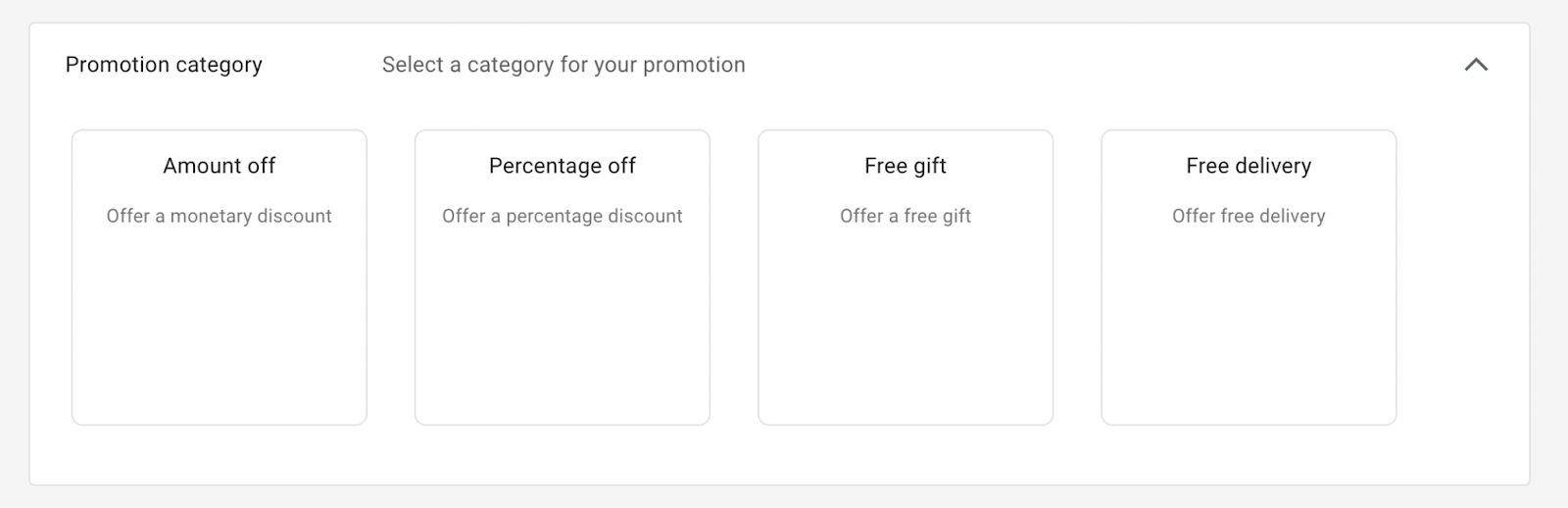Click the "Amount off" card title
Image resolution: width=1568 pixels, height=508 pixels.
pyautogui.click(x=219, y=166)
